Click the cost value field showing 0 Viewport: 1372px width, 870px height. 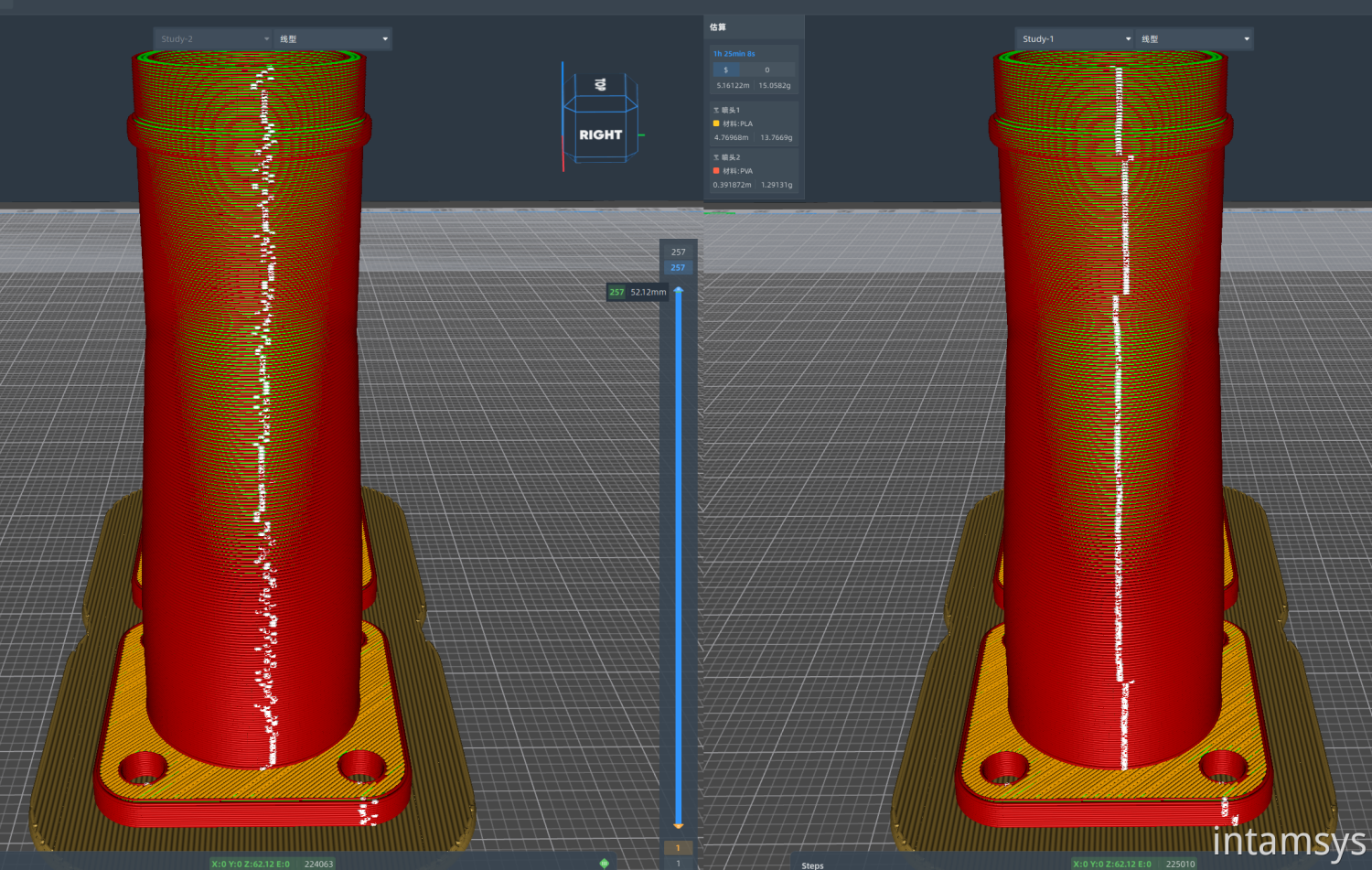(x=766, y=70)
